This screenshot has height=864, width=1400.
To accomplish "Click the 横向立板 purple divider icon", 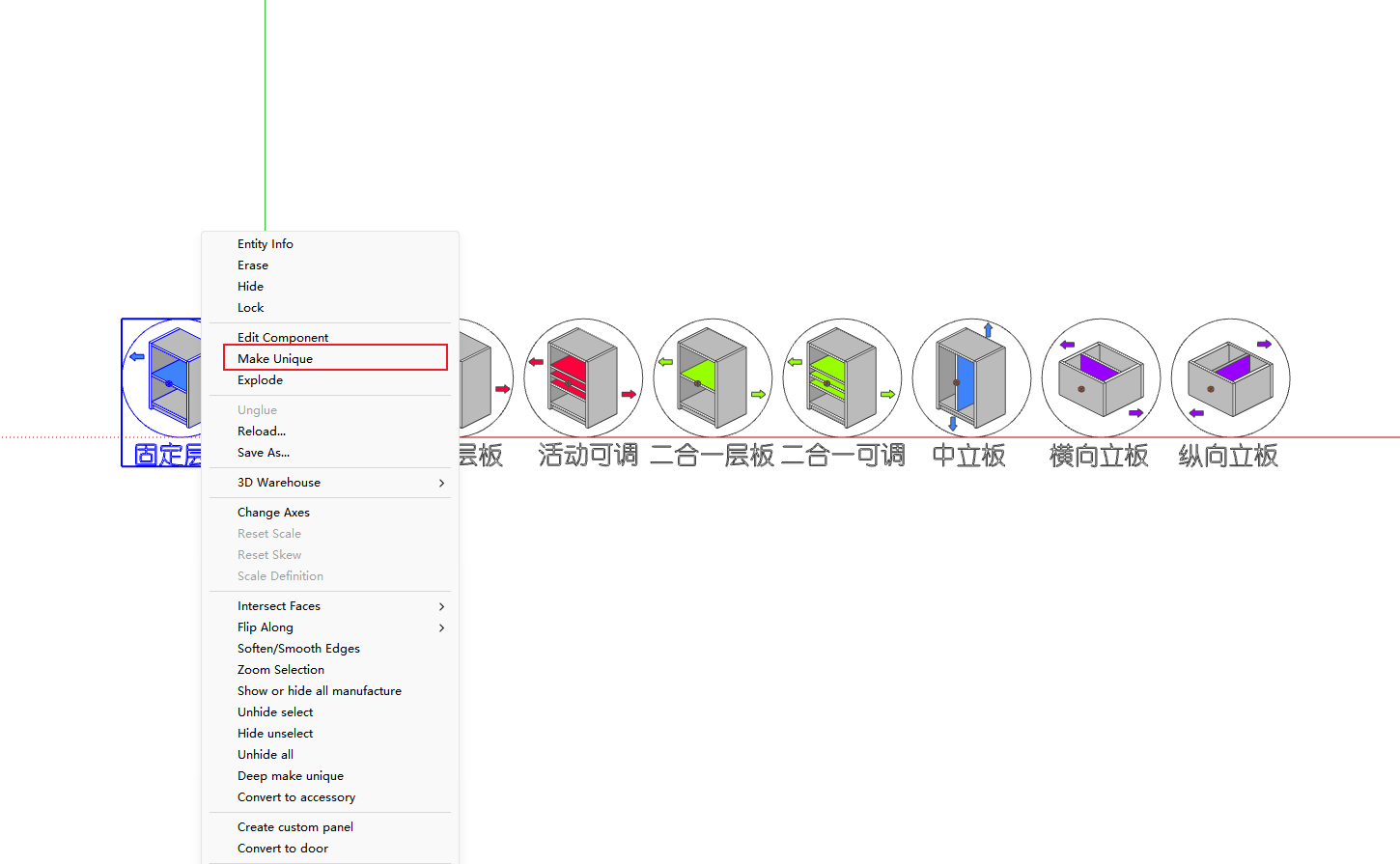I will 1101,377.
